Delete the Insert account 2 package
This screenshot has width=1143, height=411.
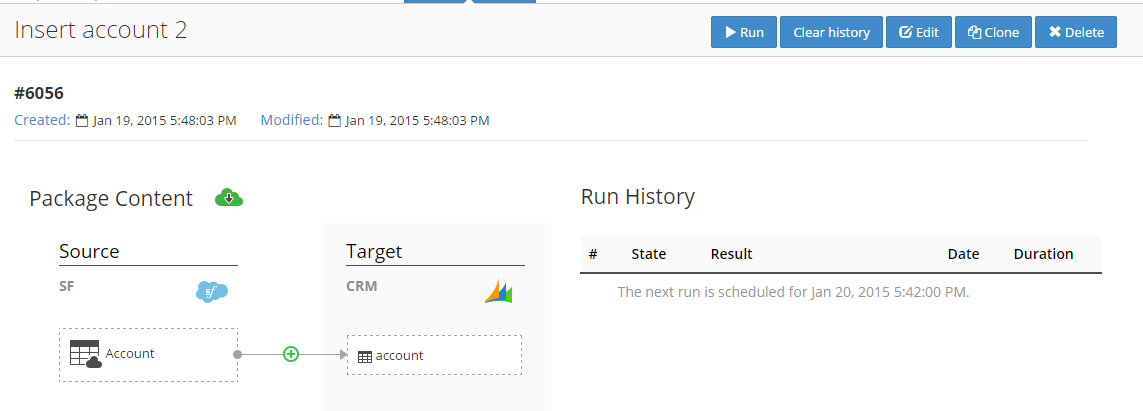[x=1075, y=32]
